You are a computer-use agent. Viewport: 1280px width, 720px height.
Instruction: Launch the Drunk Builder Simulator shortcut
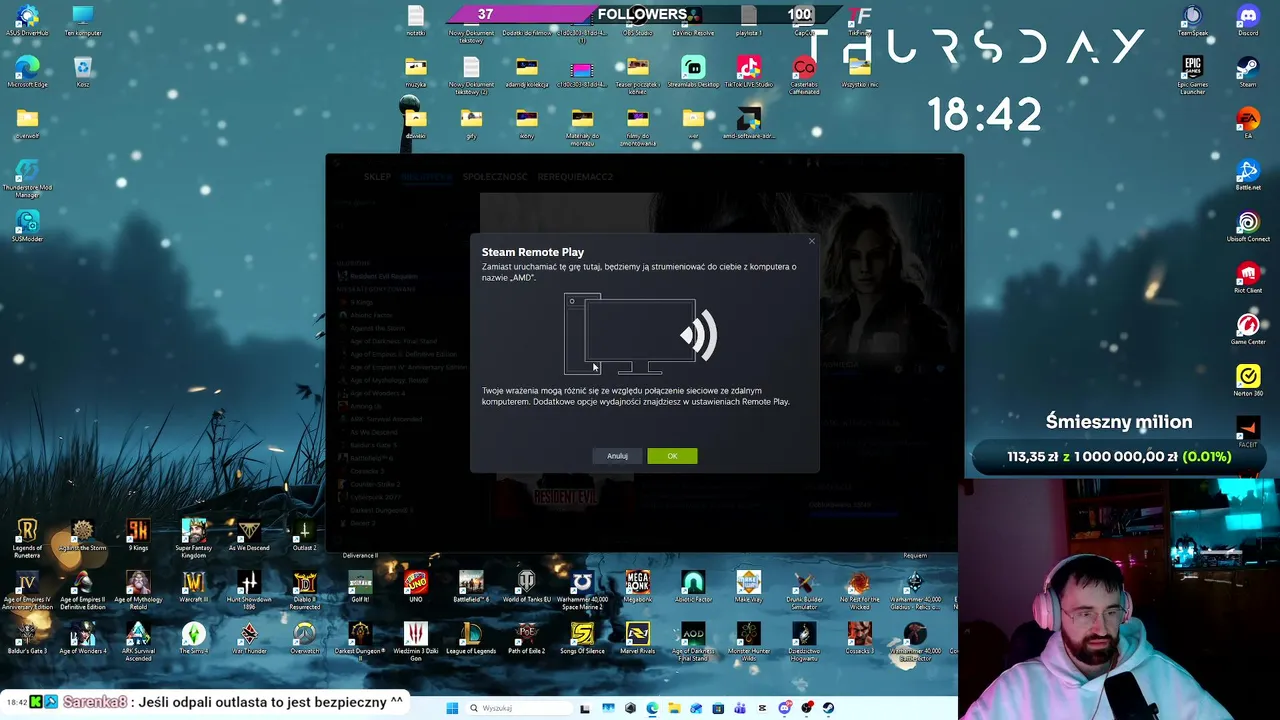coord(804,589)
